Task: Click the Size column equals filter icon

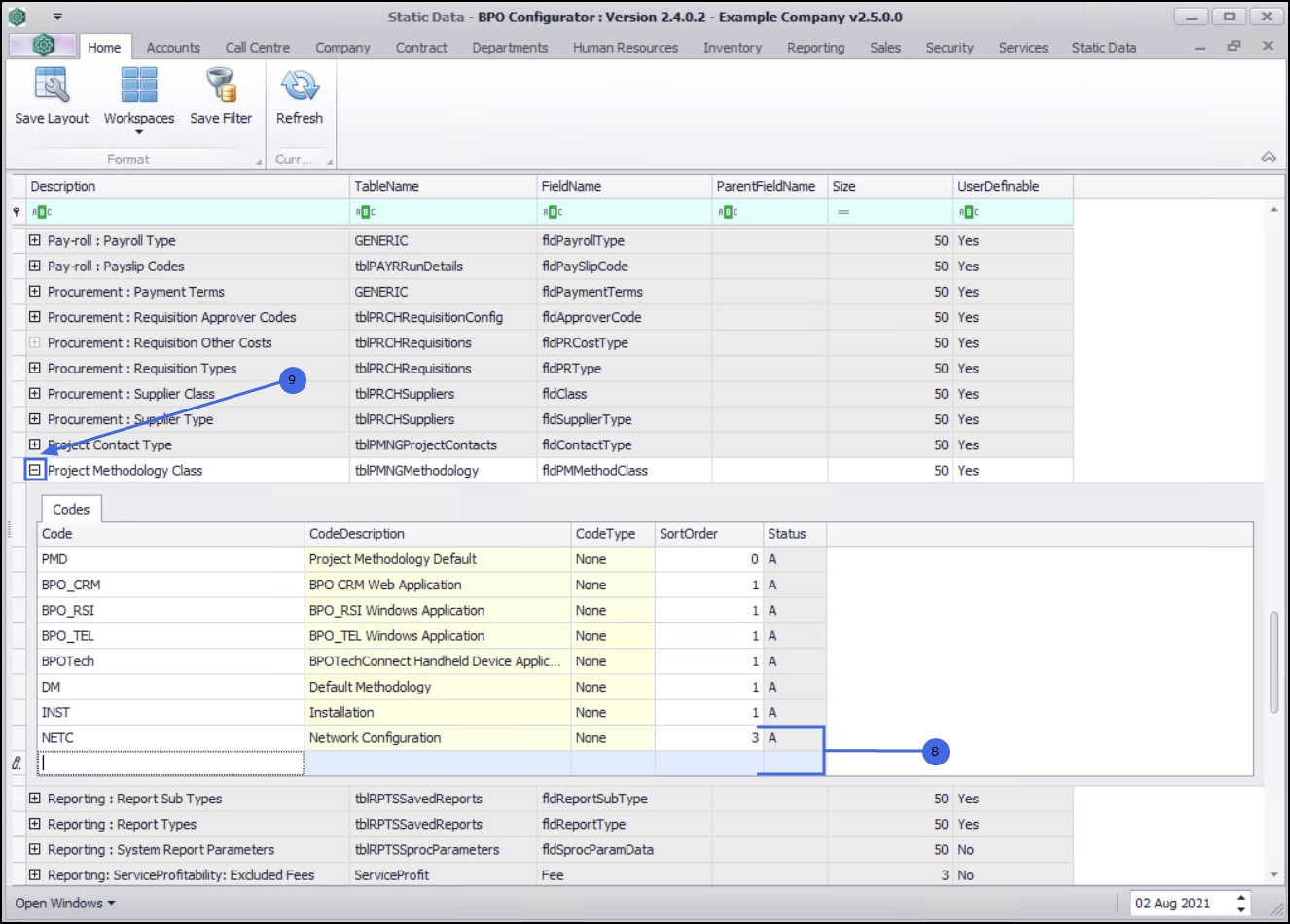Action: click(x=843, y=212)
